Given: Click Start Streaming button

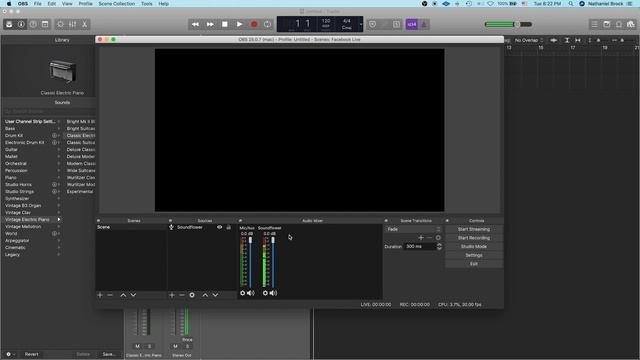Looking at the screenshot, I should click(473, 229).
